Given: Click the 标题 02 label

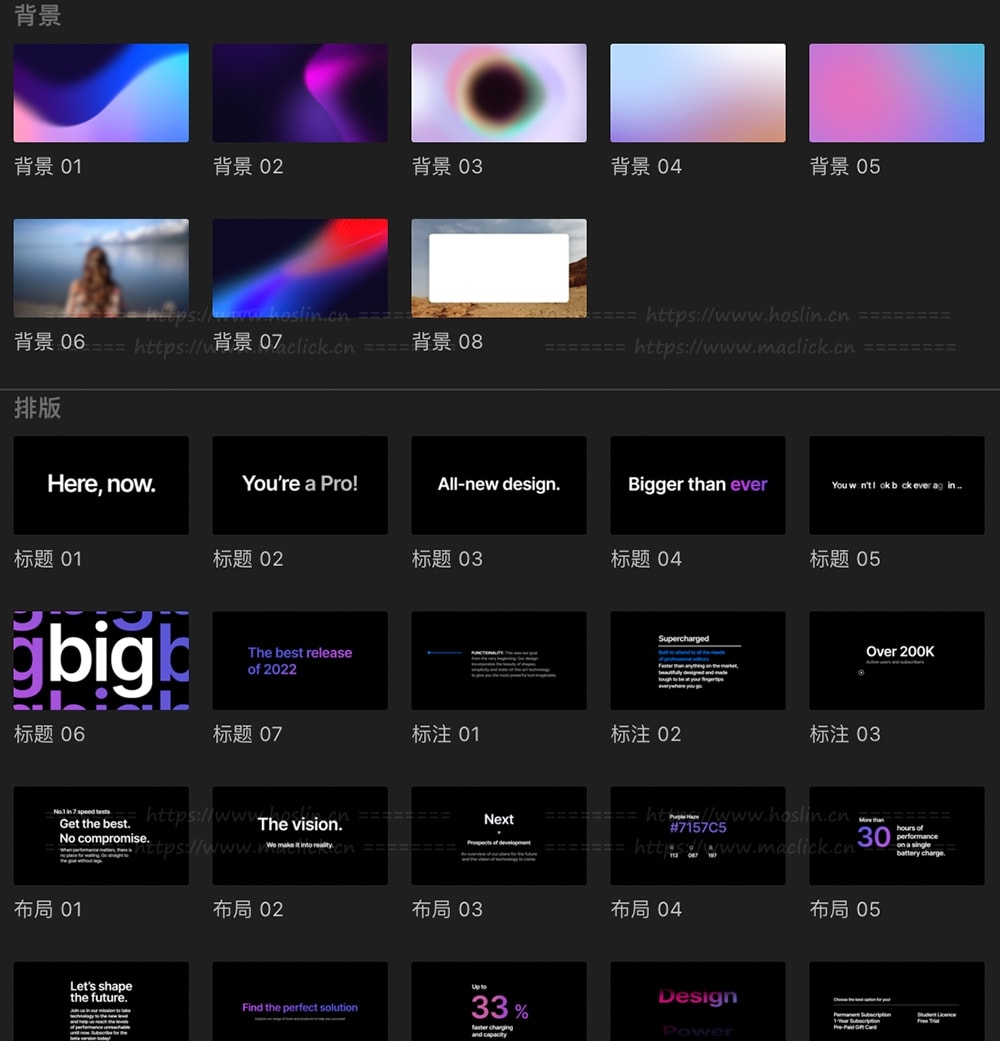Looking at the screenshot, I should [x=248, y=558].
